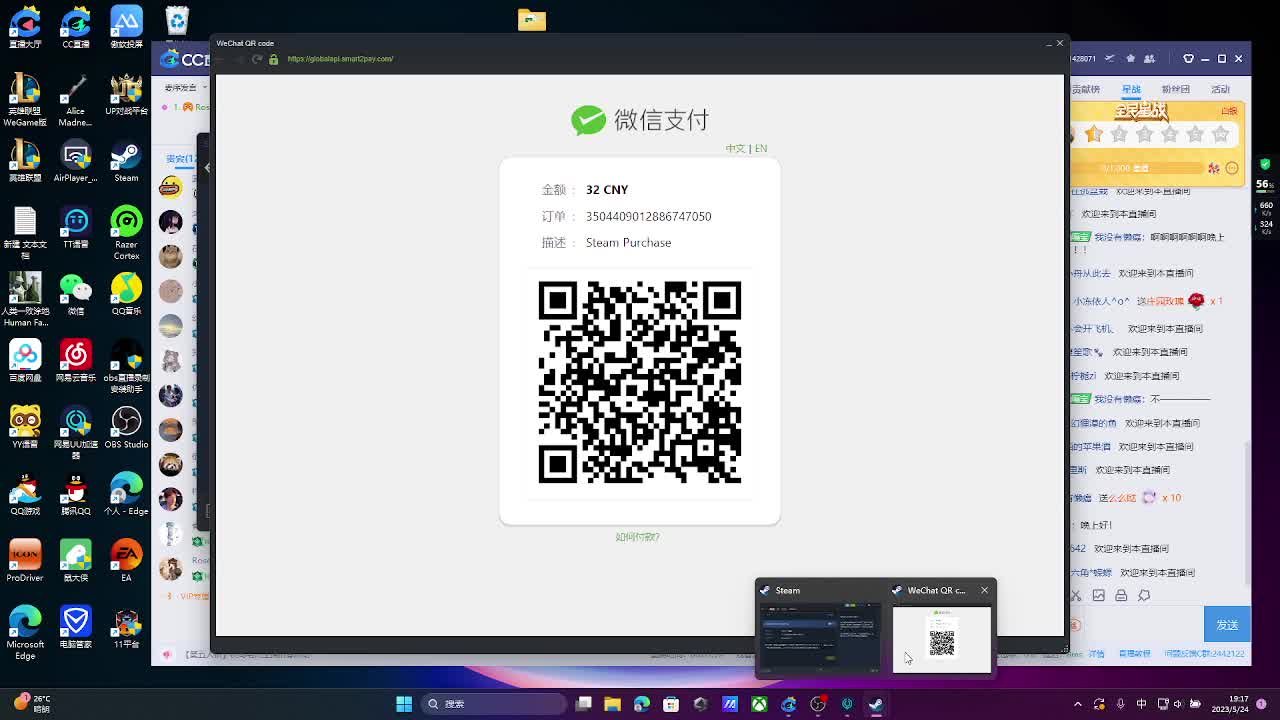Screen dimensions: 1280x720
Task: Click the microphone tray icon
Action: (1120, 704)
